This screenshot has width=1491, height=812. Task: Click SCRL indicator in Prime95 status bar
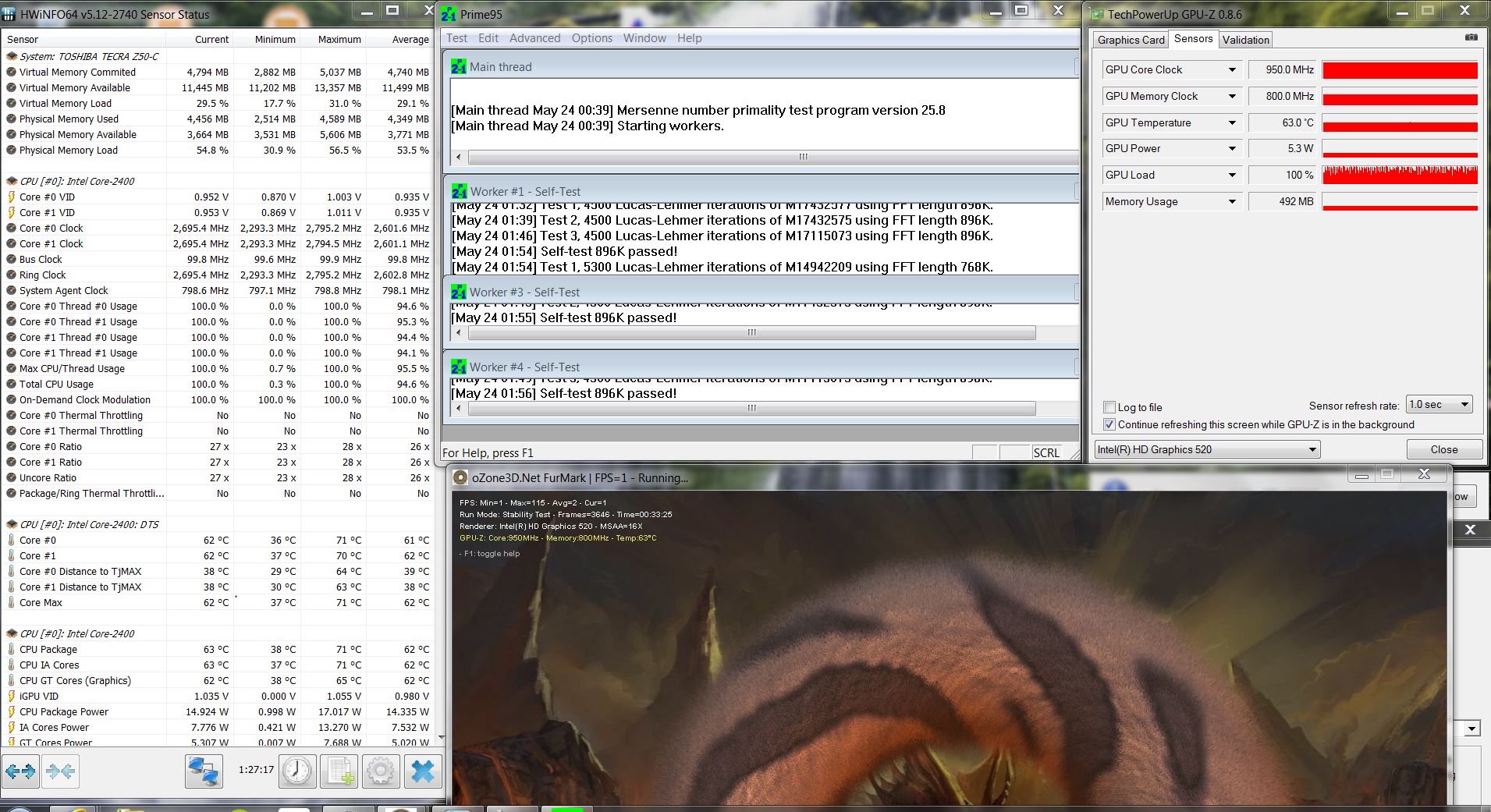1045,452
